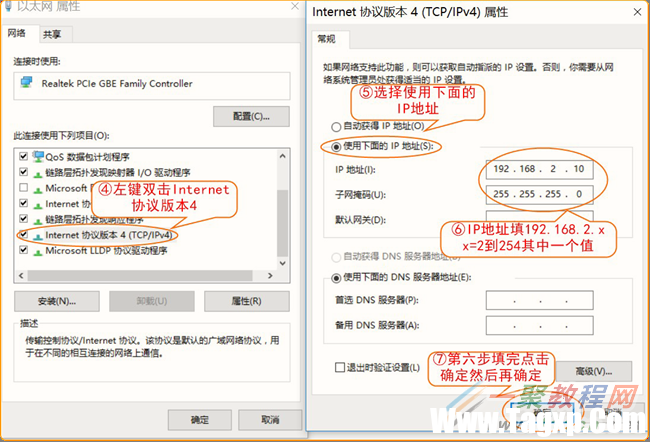The image size is (650, 442).
Task: Click the Internet 协议版本 4 protocol icon
Action: (38, 236)
